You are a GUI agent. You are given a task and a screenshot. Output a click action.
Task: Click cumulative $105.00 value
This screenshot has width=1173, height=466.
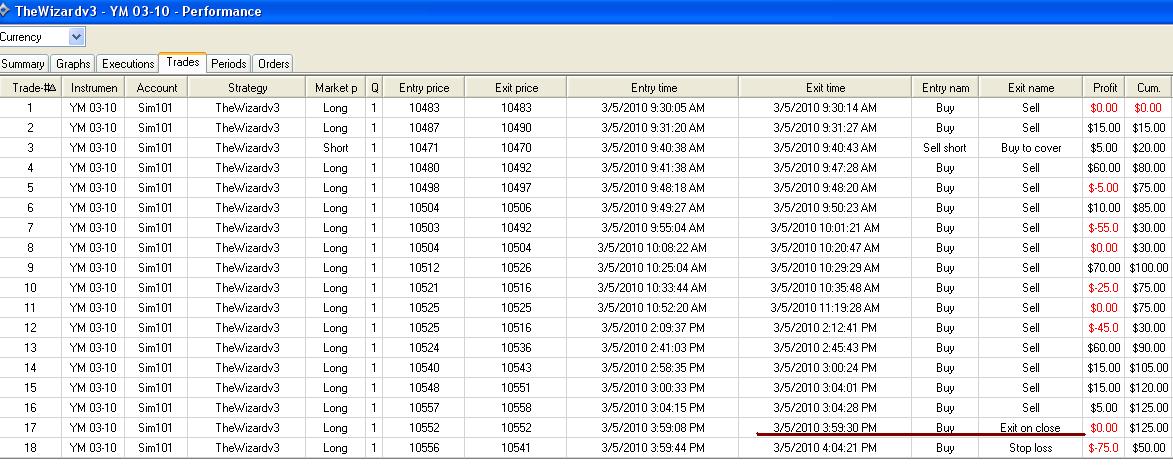1148,368
